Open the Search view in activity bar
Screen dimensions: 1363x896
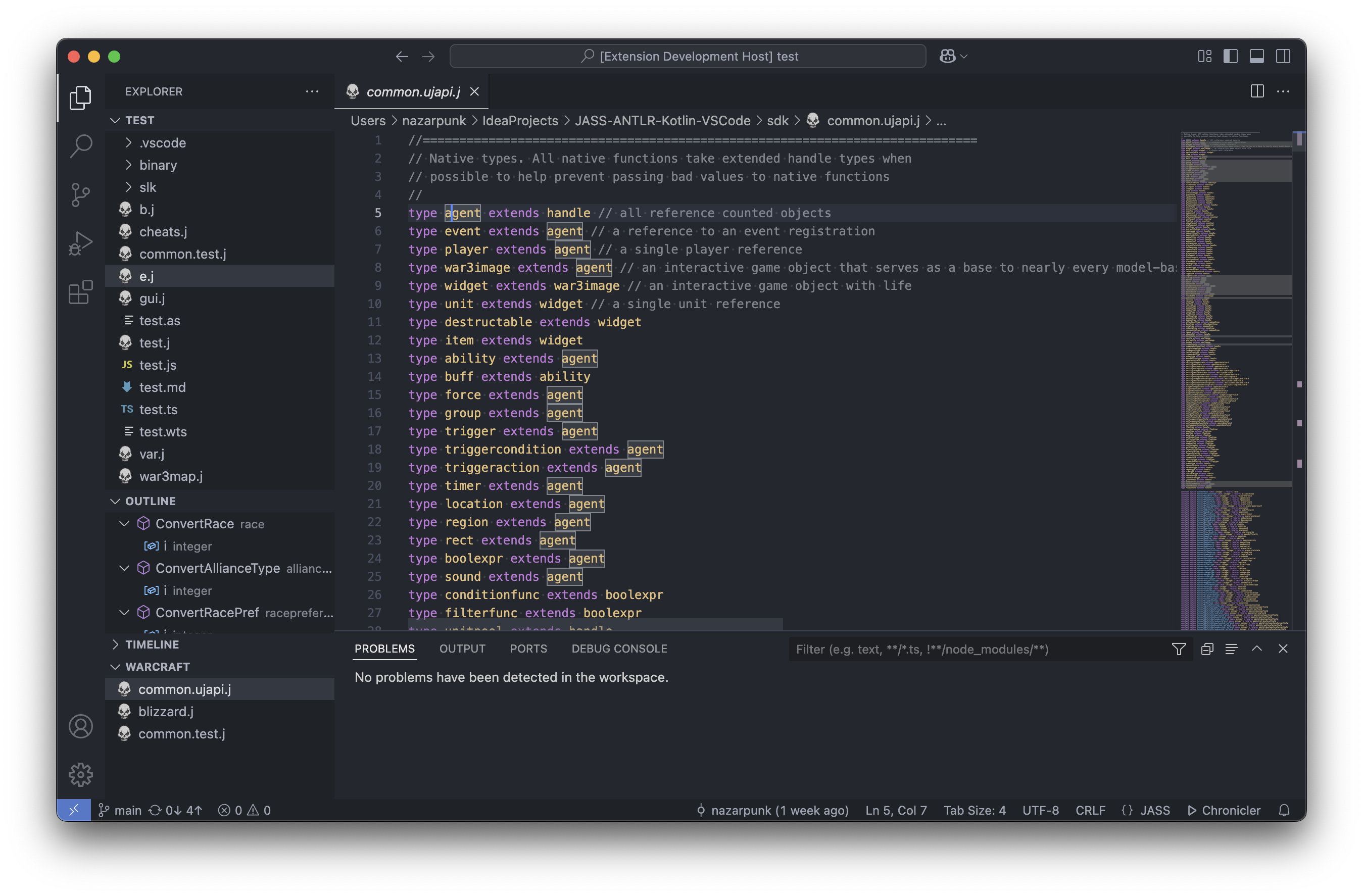pos(81,145)
